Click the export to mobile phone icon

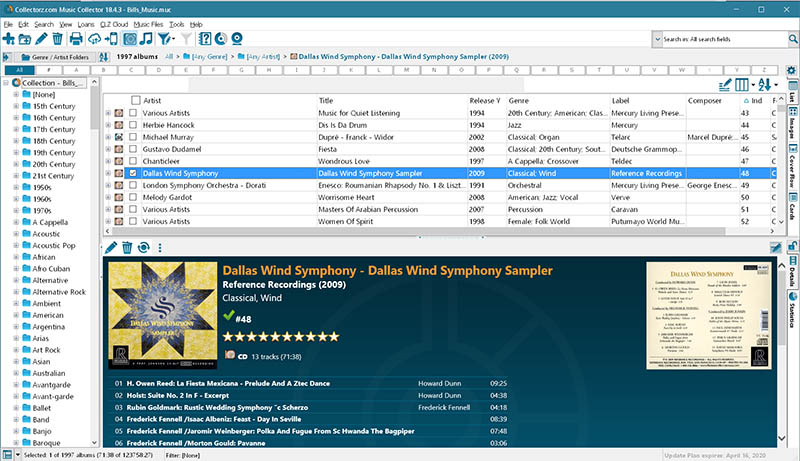pyautogui.click(x=111, y=39)
